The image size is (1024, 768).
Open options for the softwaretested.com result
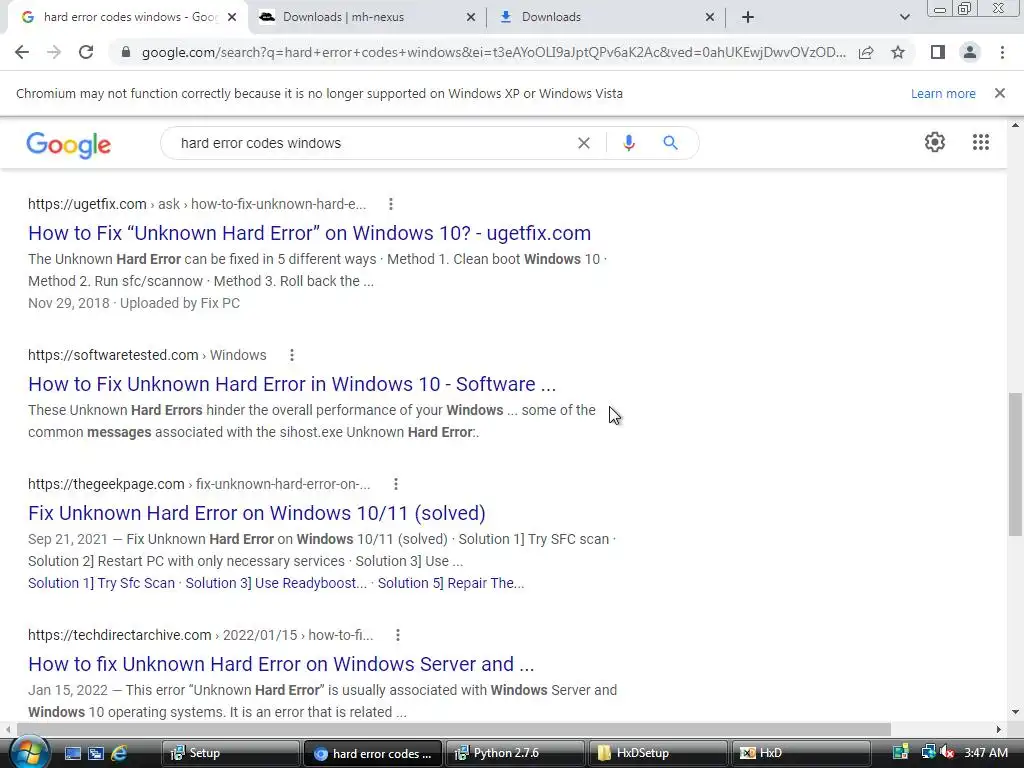tap(292, 355)
